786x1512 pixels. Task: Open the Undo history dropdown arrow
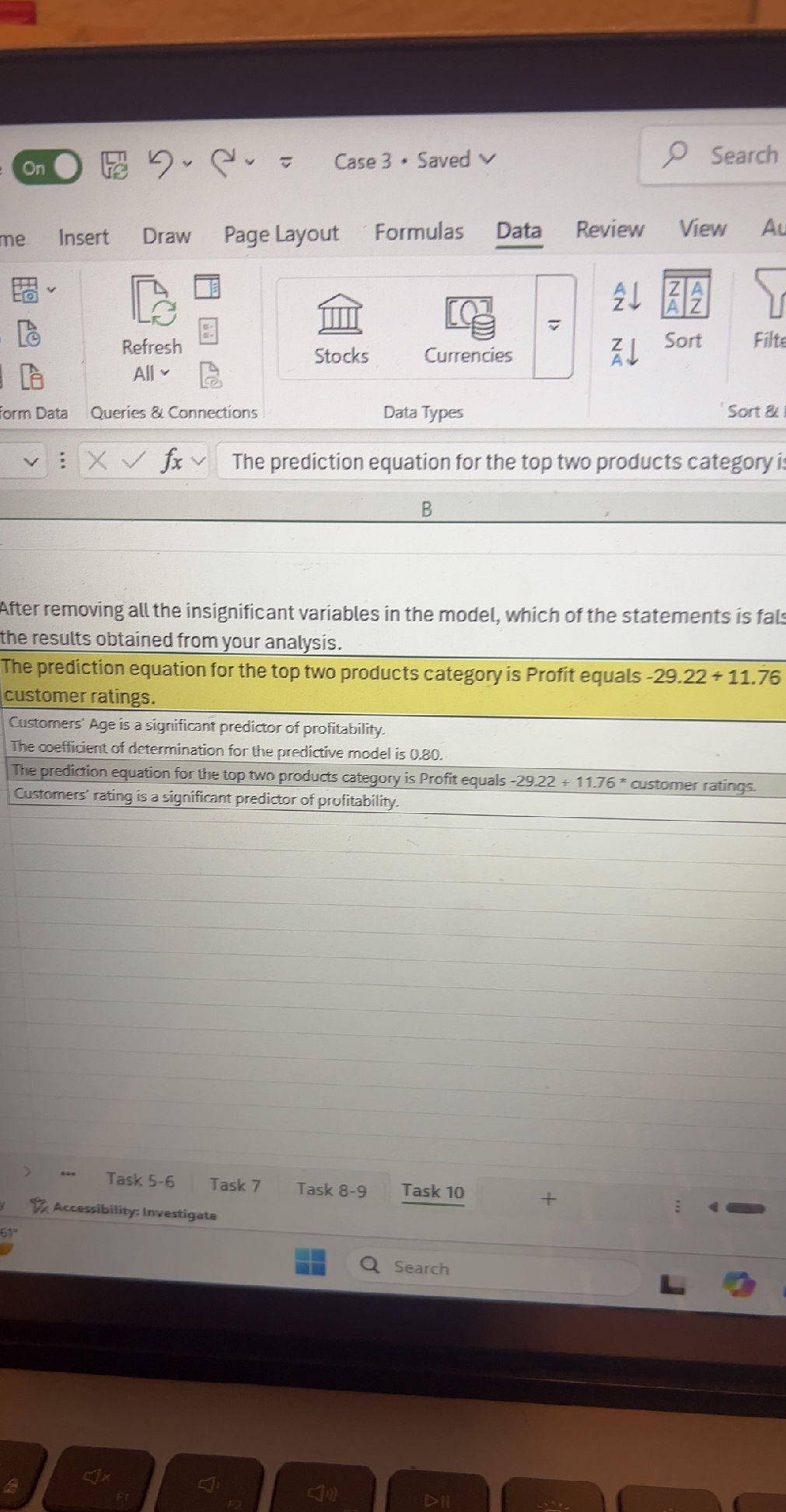187,163
